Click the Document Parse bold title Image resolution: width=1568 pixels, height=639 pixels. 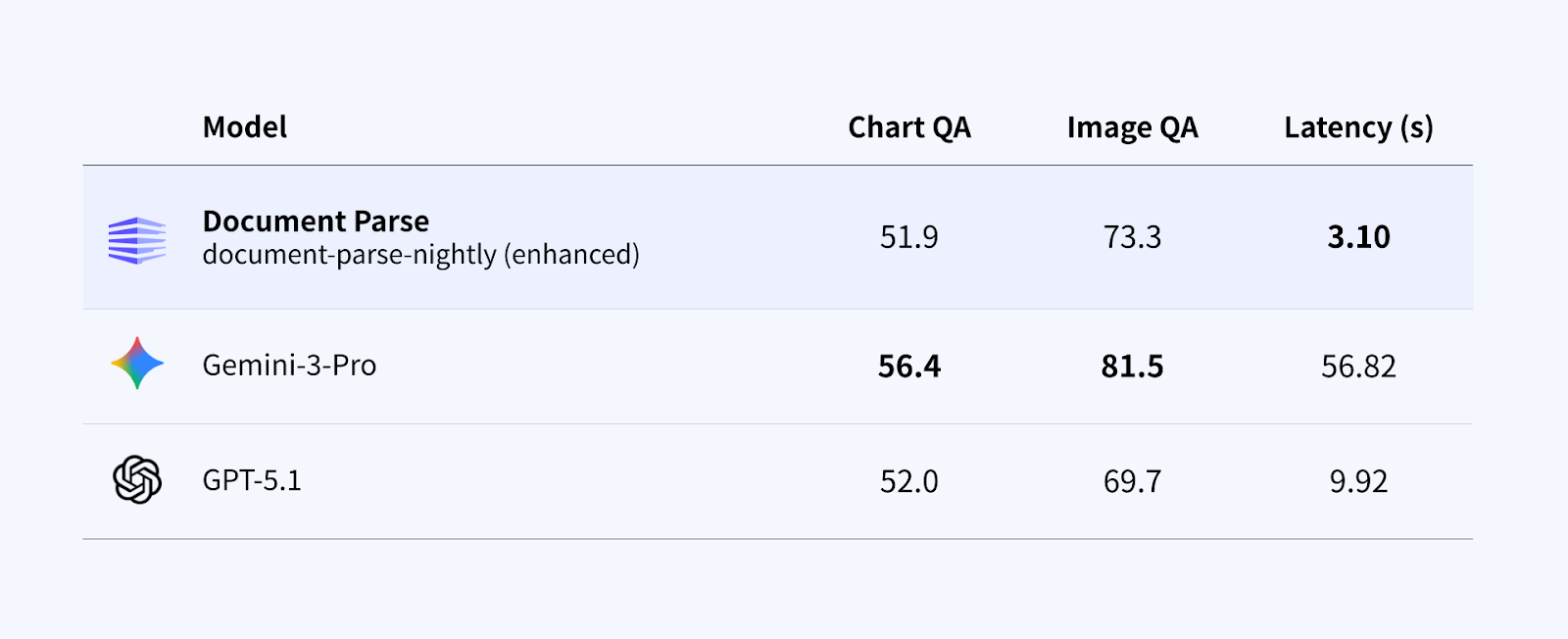(x=316, y=221)
